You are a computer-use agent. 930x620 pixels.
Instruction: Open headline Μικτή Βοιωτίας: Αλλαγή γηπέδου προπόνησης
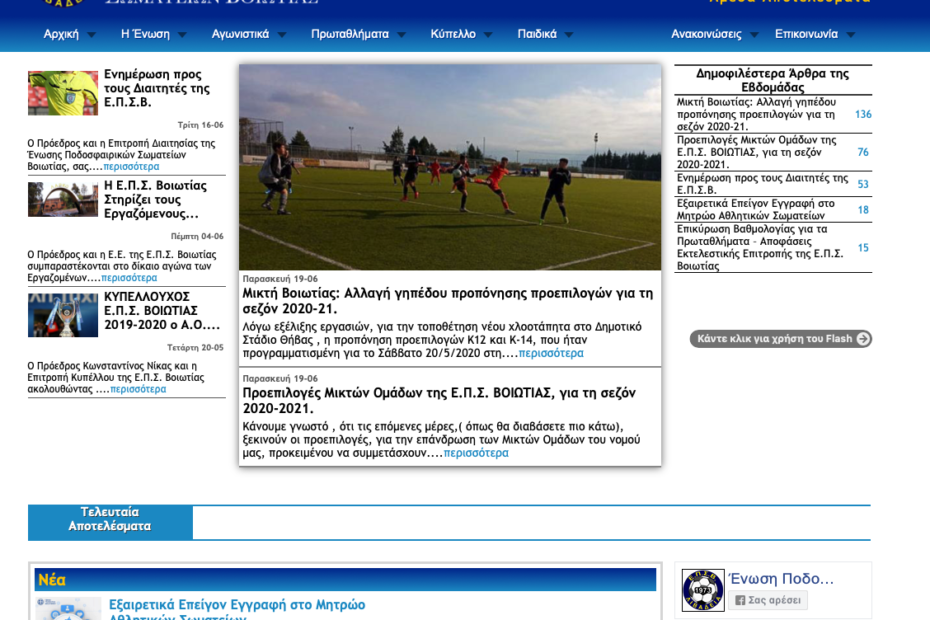coord(448,301)
